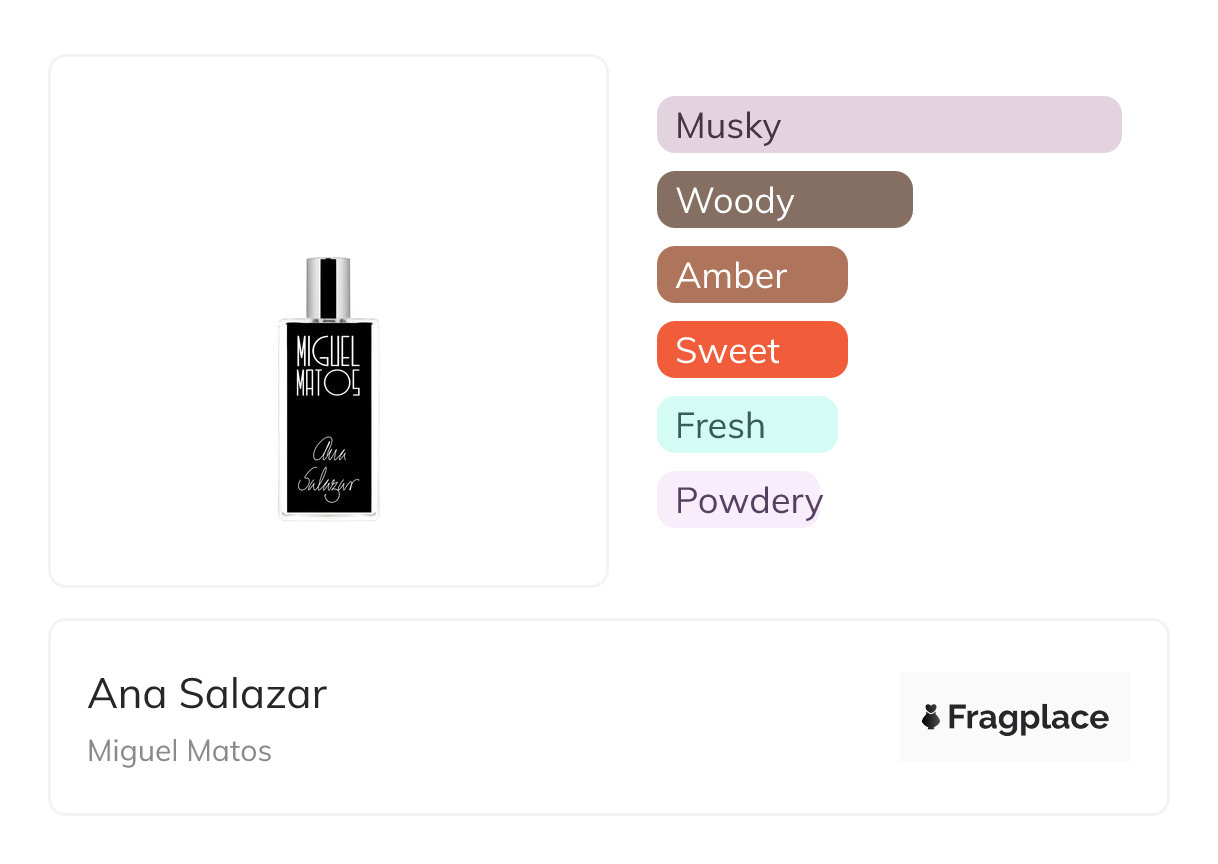1218x864 pixels.
Task: Select the Musky accord bar
Action: [888, 125]
